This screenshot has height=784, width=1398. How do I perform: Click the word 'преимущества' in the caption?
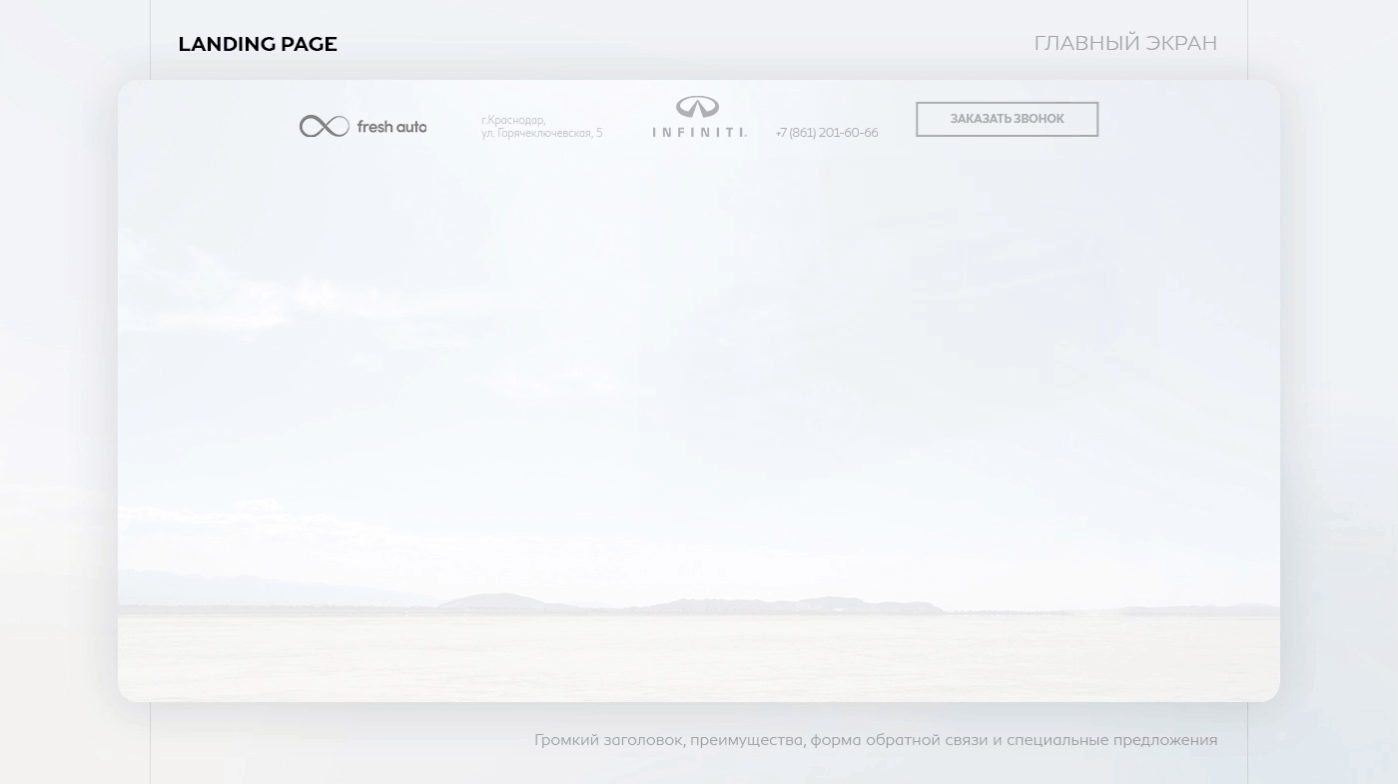coord(746,740)
